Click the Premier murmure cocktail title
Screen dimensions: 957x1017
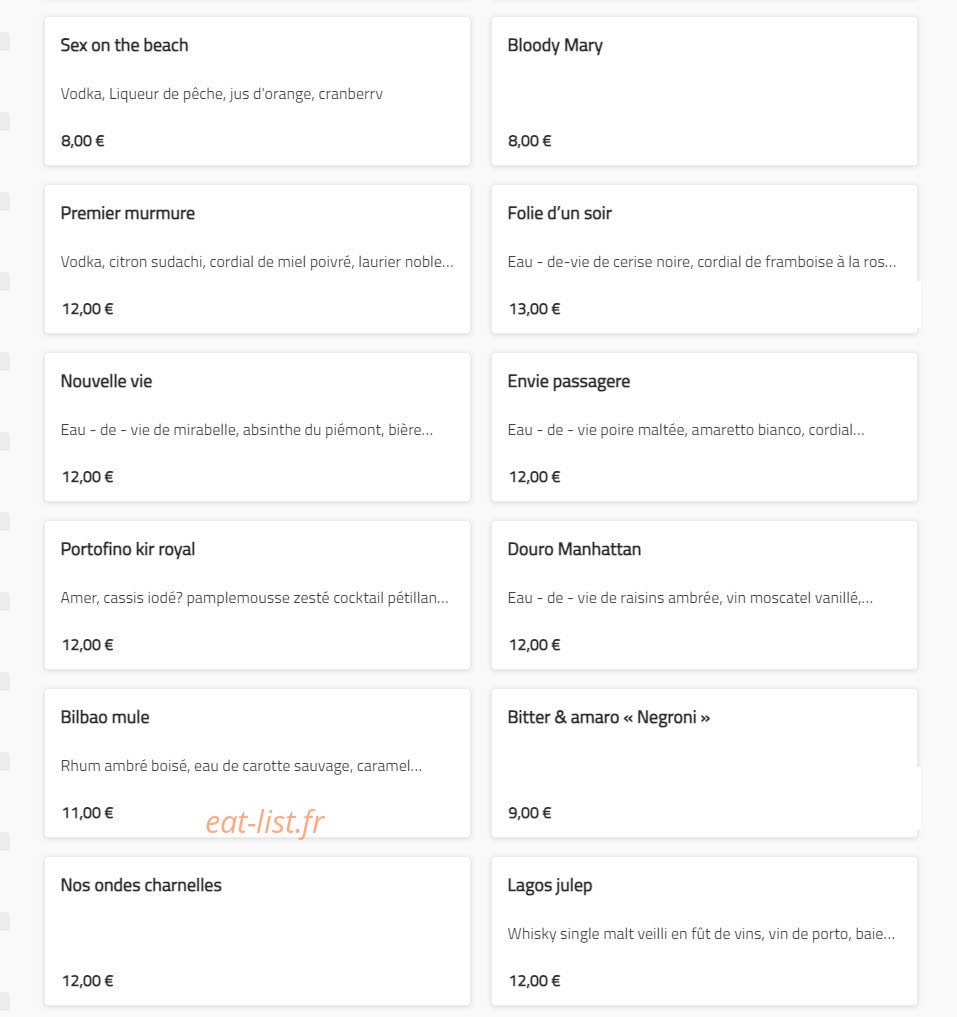(128, 213)
